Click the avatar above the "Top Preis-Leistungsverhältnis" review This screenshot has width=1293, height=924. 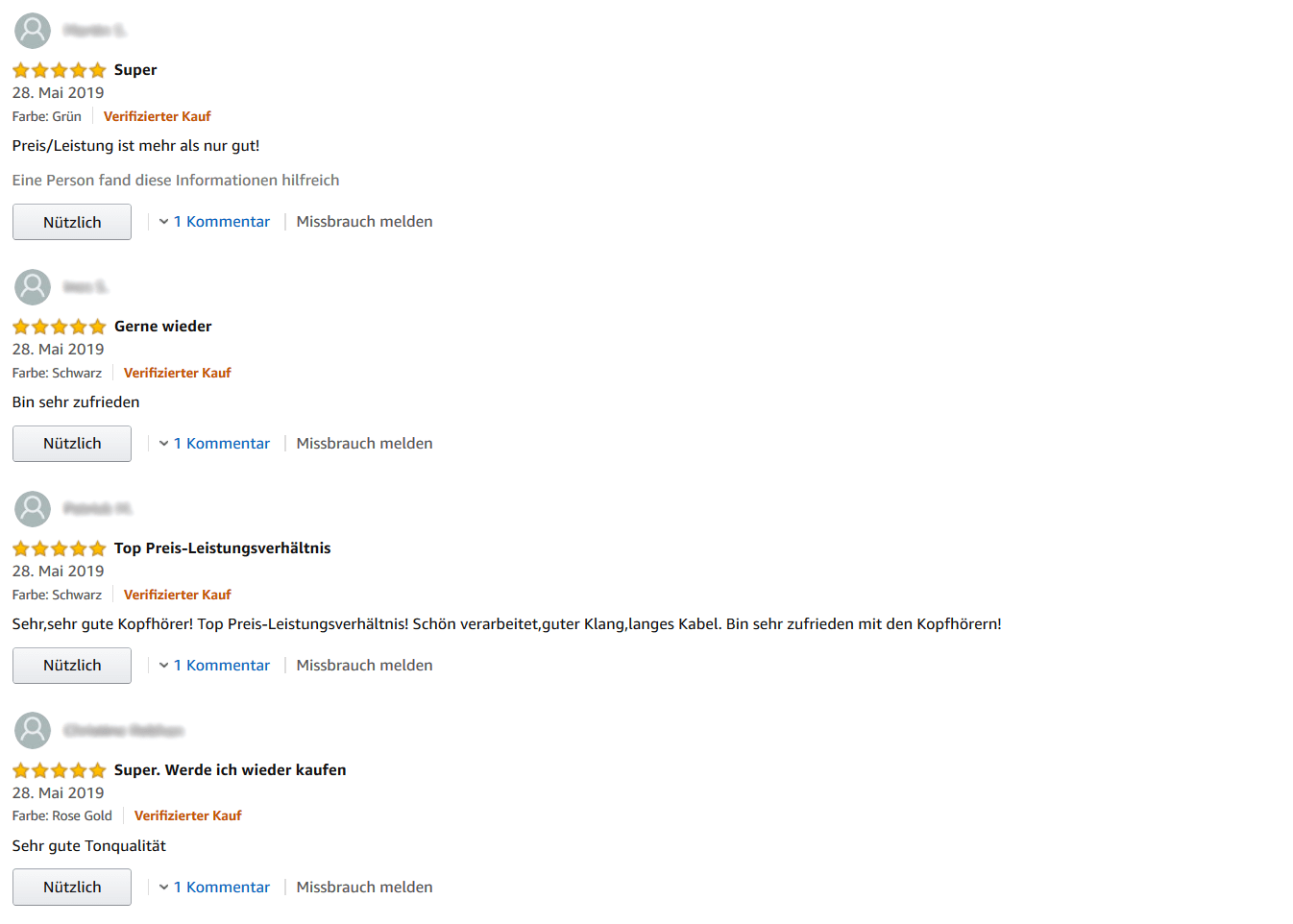click(33, 509)
